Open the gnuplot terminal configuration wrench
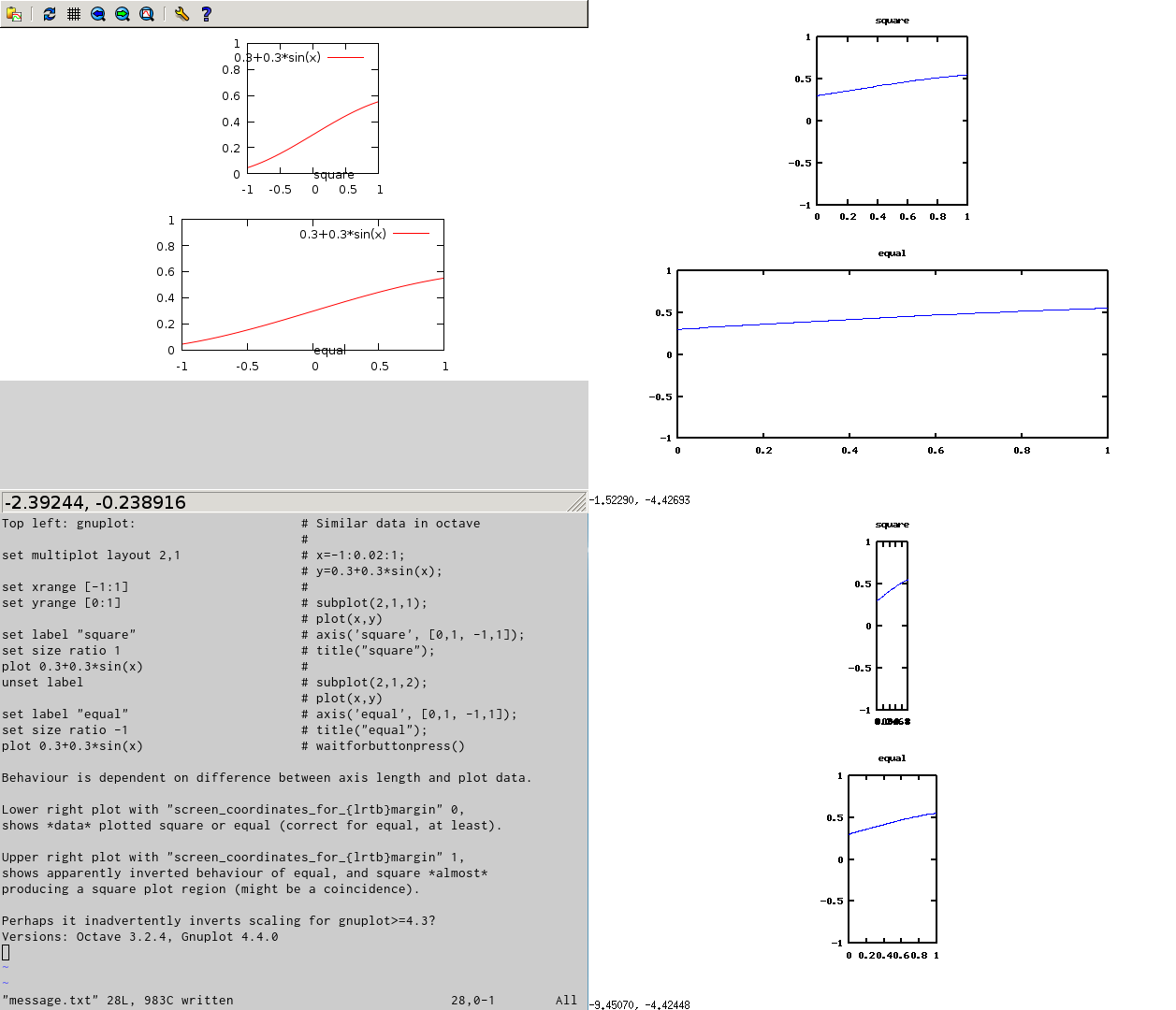 181,14
